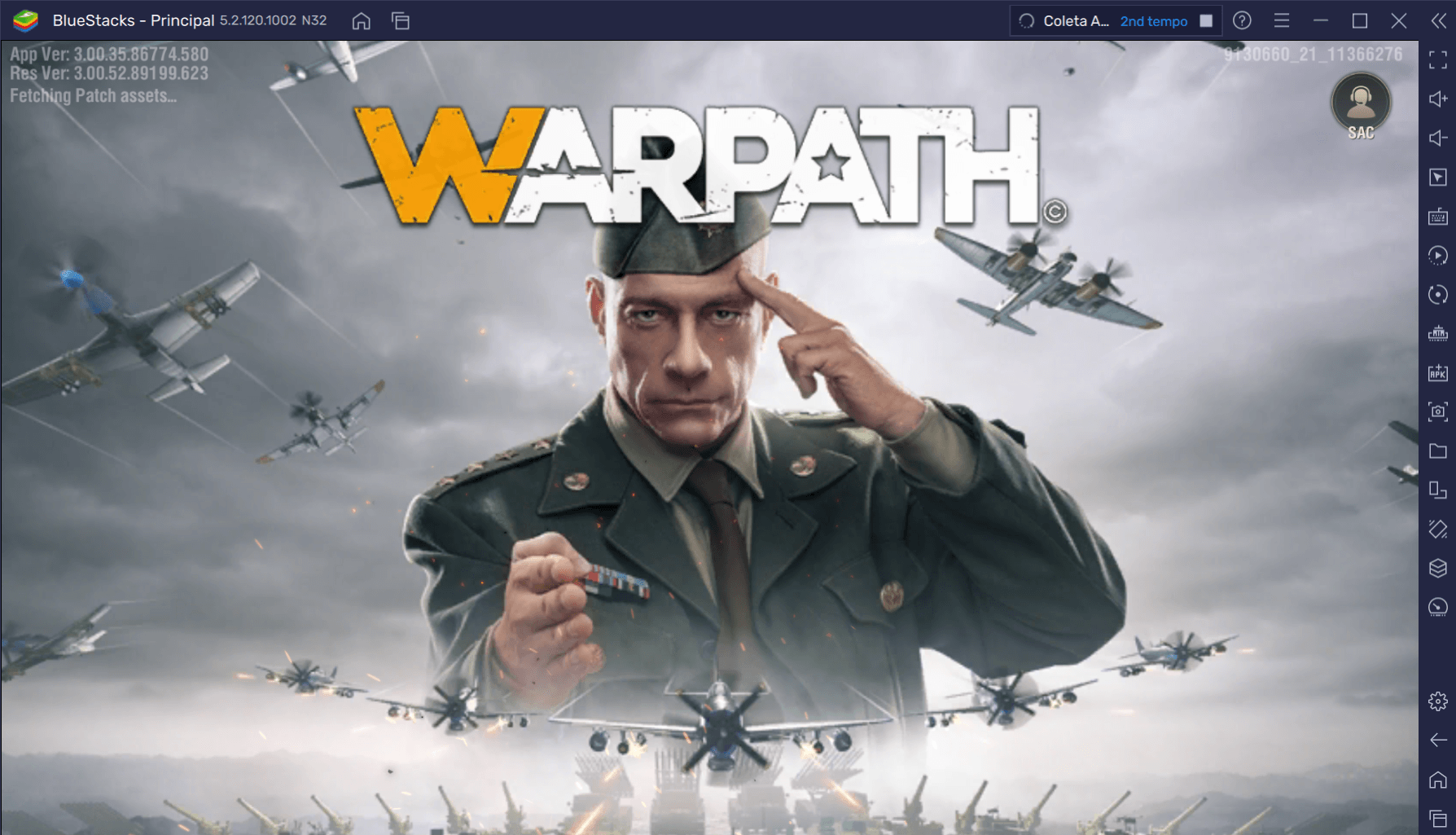
Task: Collapse the right sidebar with double chevron
Action: click(1439, 20)
